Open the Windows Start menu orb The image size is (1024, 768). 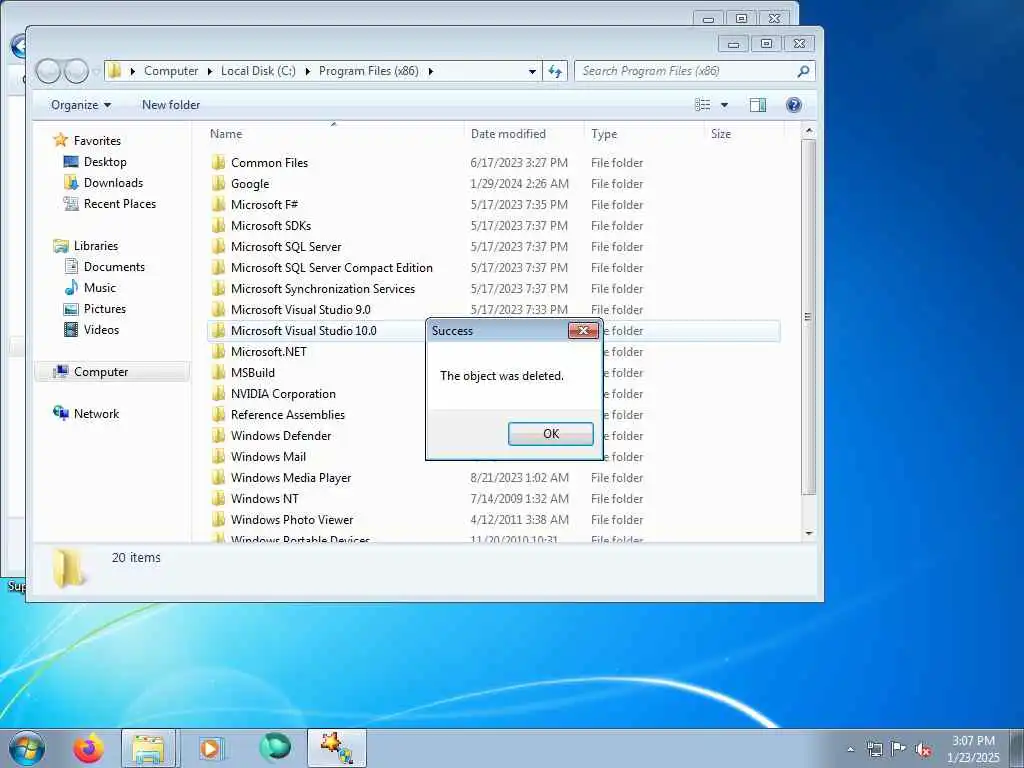tap(27, 748)
